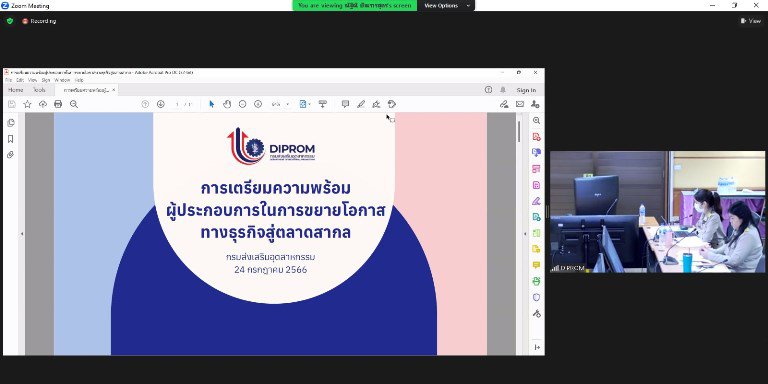This screenshot has width=768, height=384.
Task: Open Fill and Sign at toolbar right
Action: pyautogui.click(x=504, y=104)
